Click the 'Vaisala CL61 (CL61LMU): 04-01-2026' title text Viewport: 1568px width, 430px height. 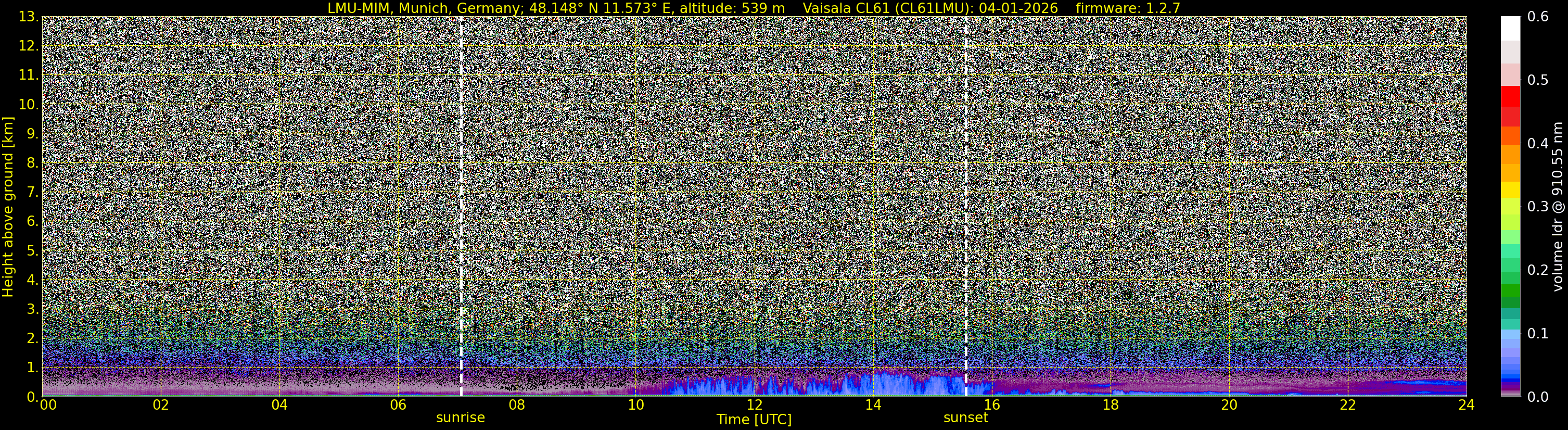click(930, 8)
